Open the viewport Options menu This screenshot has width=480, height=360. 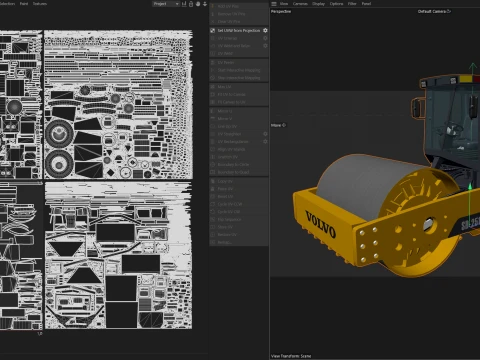click(x=336, y=4)
